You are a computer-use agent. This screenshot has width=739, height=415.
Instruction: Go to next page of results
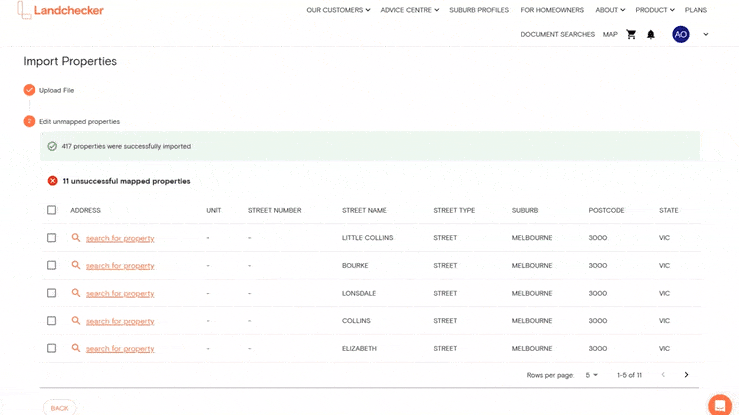pyautogui.click(x=686, y=374)
